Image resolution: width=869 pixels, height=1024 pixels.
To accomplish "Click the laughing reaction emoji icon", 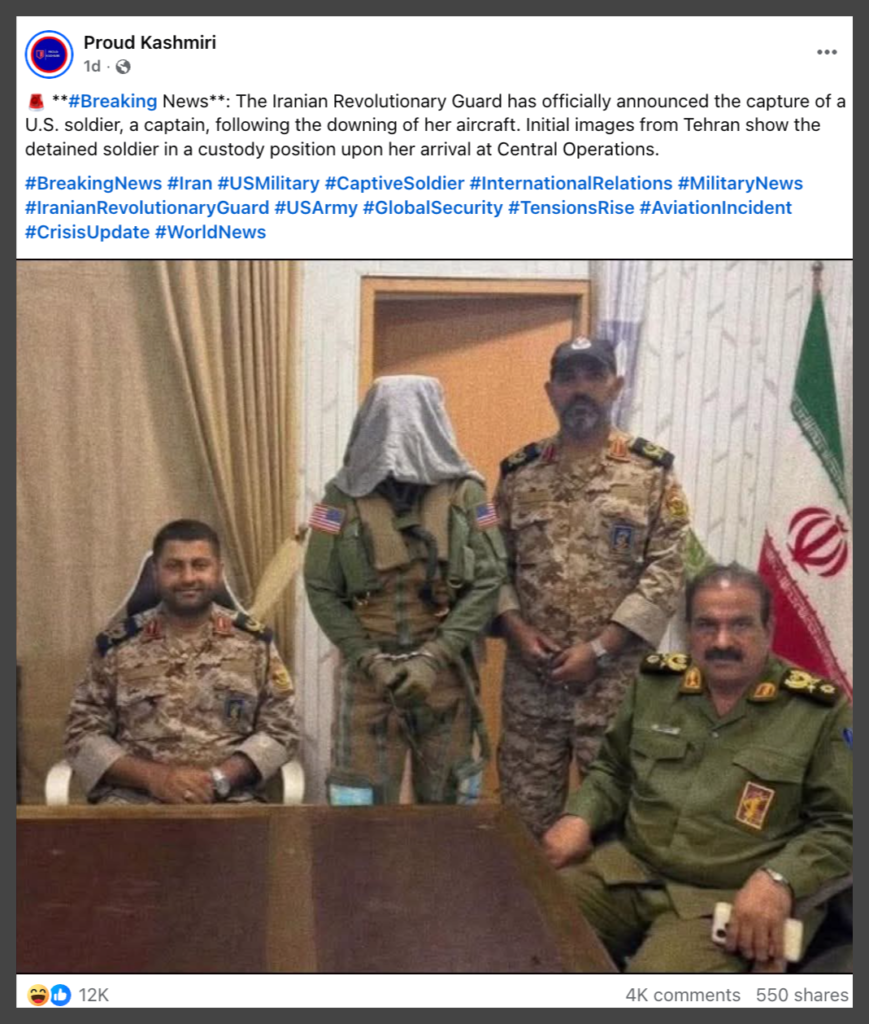I will pos(39,995).
